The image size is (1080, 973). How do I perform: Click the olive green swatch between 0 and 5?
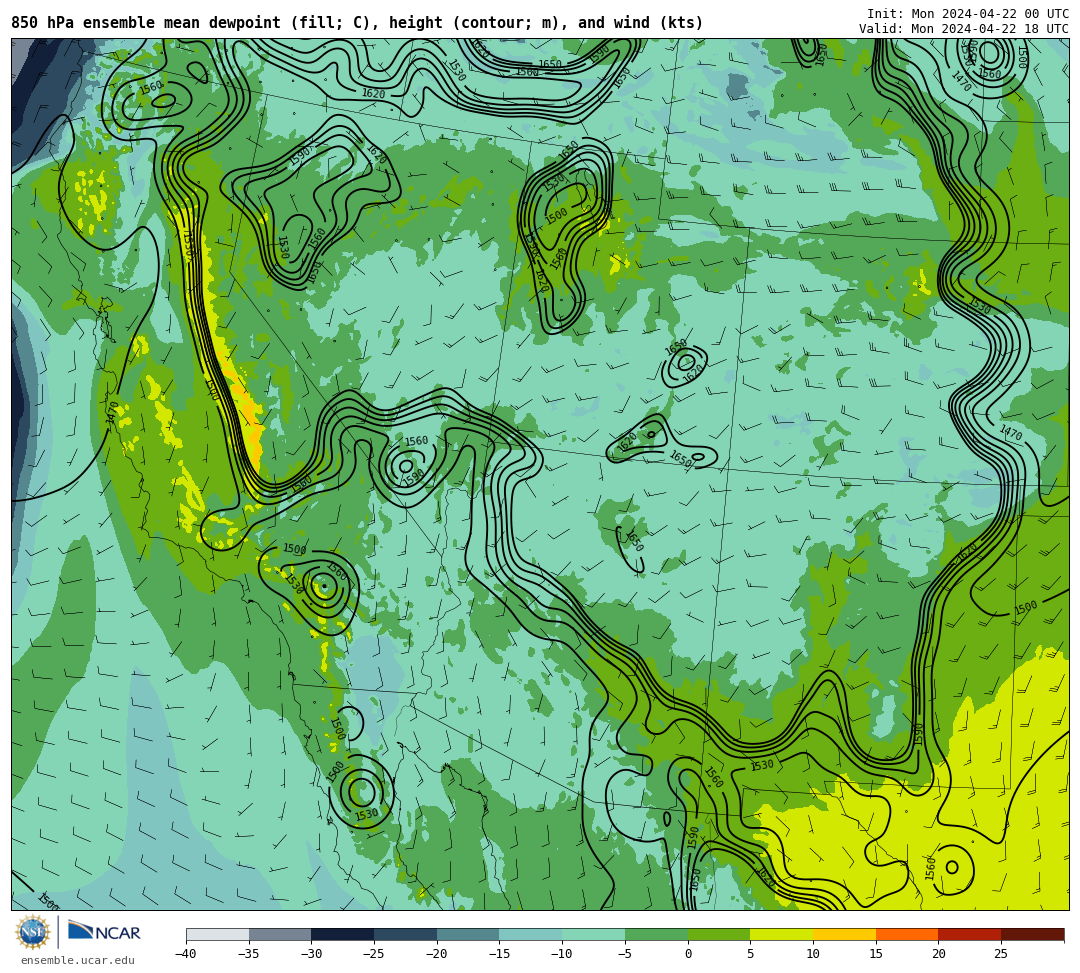tap(718, 934)
